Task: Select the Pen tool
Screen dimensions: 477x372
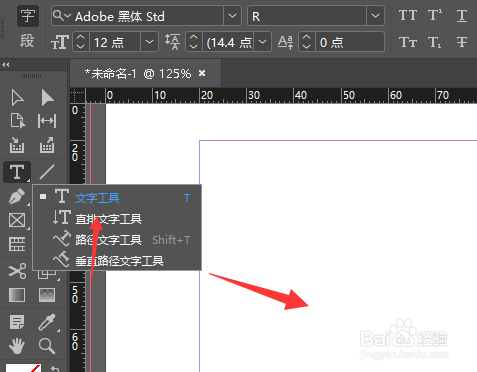Action: [x=17, y=197]
